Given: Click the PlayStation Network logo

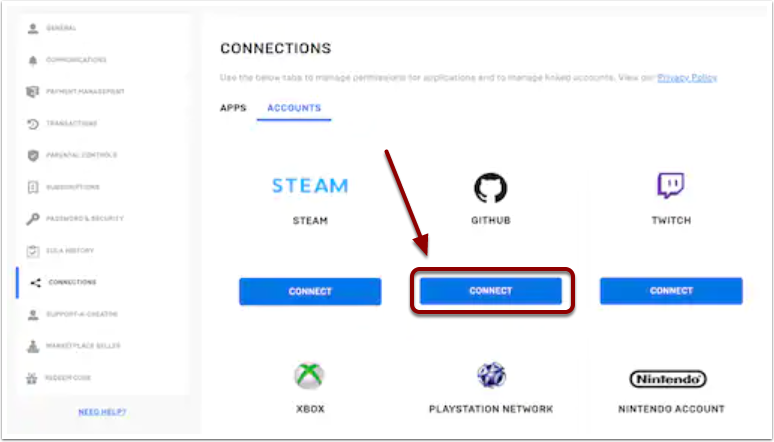Looking at the screenshot, I should (x=491, y=375).
